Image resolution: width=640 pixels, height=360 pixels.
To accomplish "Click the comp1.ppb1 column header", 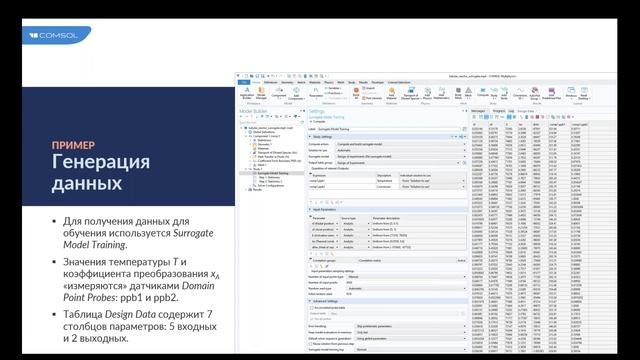I will (x=558, y=124).
